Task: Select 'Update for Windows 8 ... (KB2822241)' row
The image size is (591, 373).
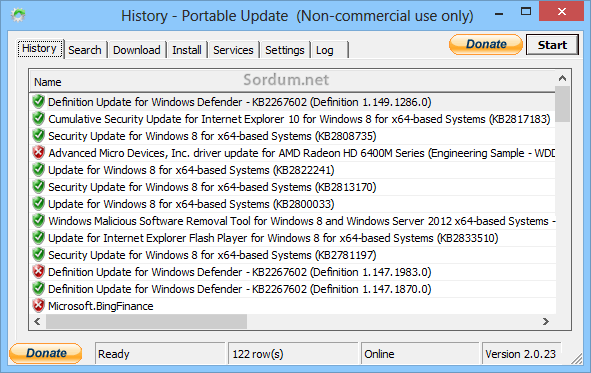Action: (x=292, y=170)
